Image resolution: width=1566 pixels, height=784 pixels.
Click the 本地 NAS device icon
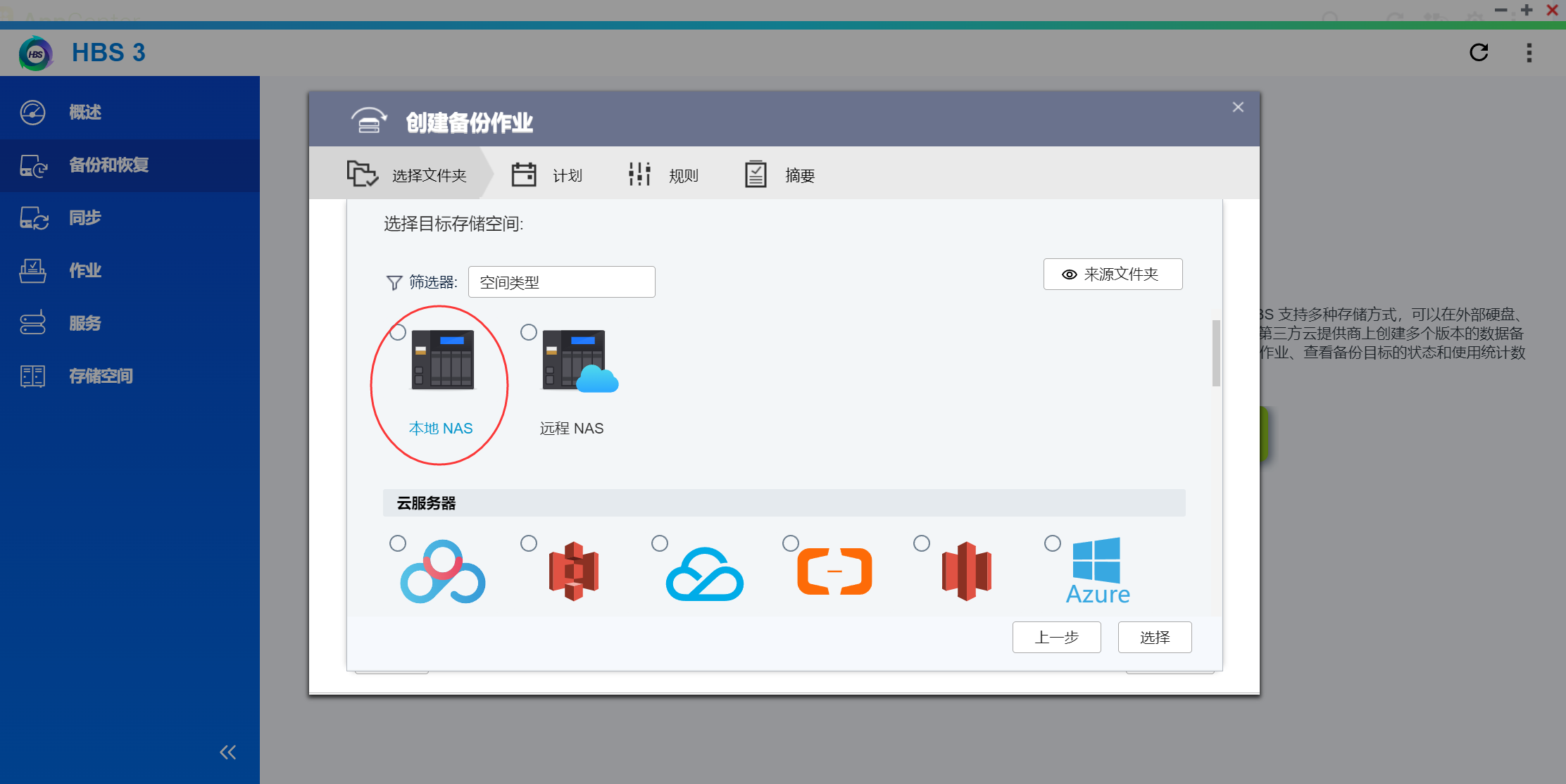click(443, 360)
